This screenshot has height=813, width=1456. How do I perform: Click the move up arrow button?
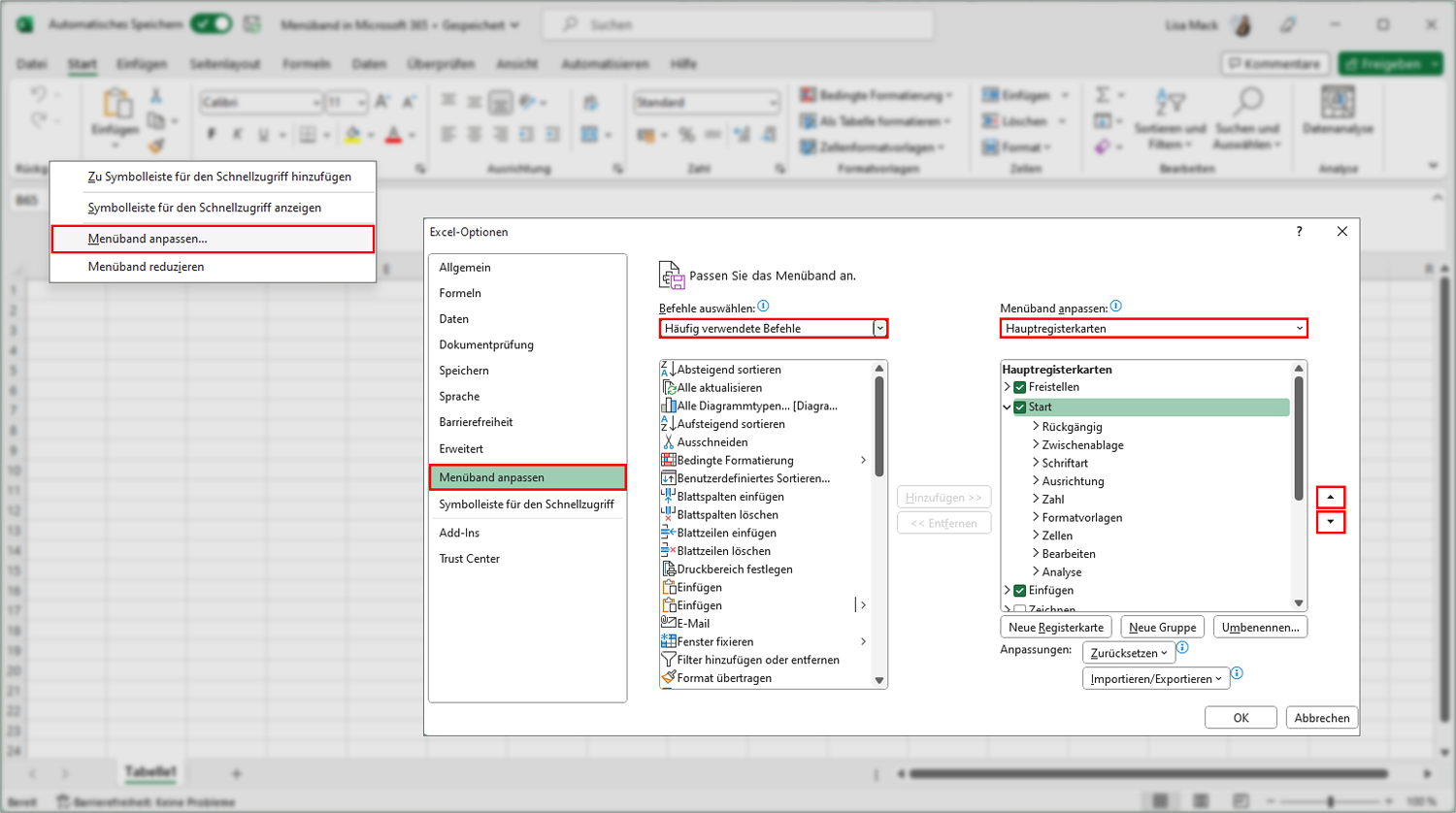point(1330,497)
